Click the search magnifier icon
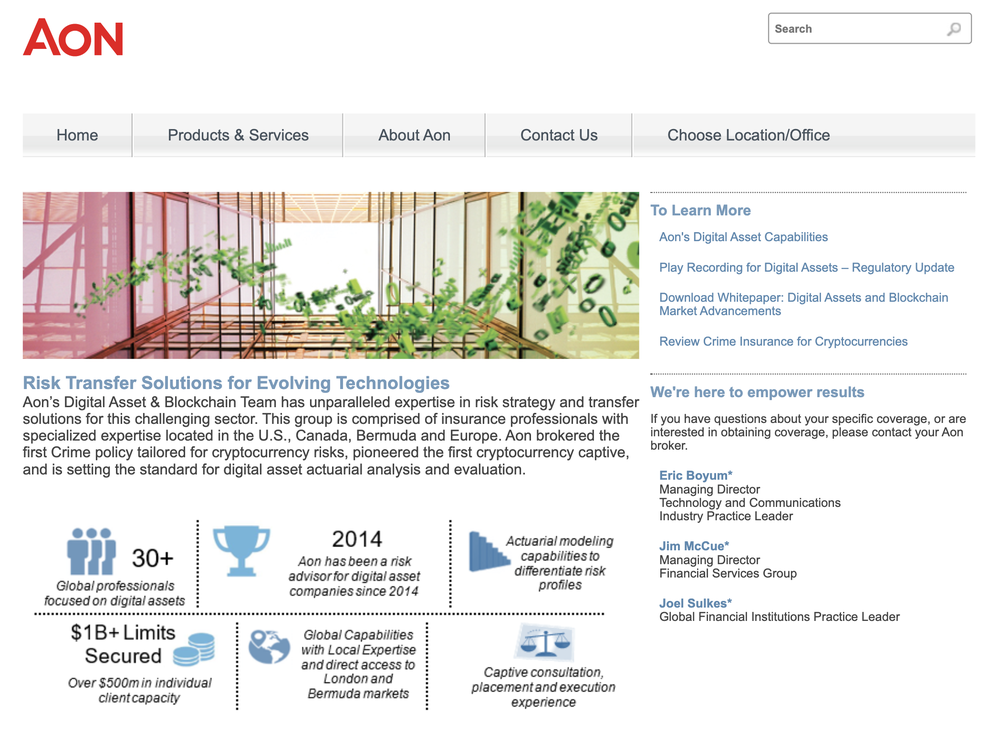The image size is (1000, 739). tap(954, 29)
